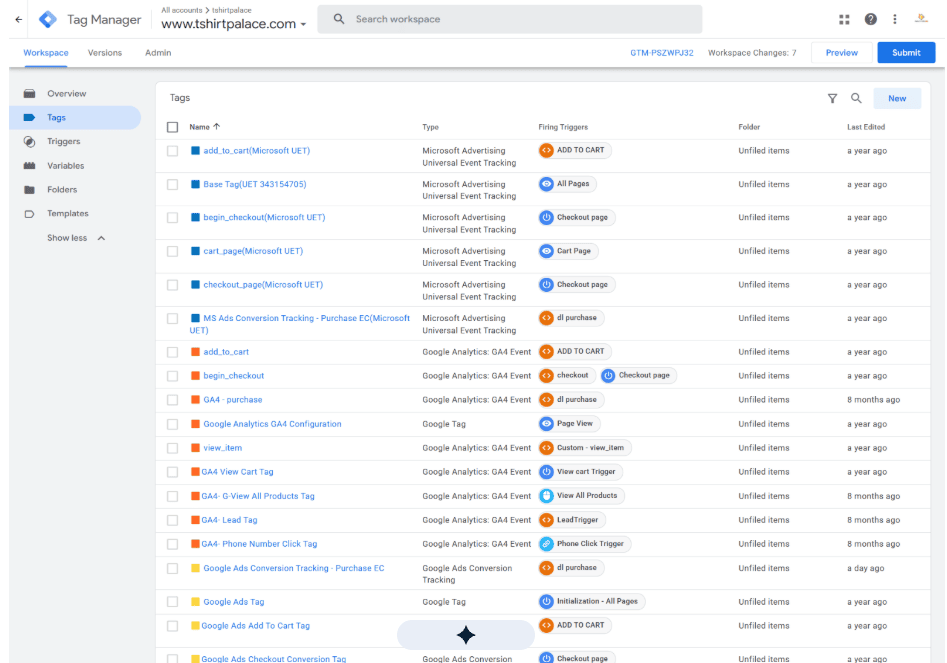Click the Folders sidebar icon
Image resolution: width=947 pixels, height=663 pixels.
point(30,190)
